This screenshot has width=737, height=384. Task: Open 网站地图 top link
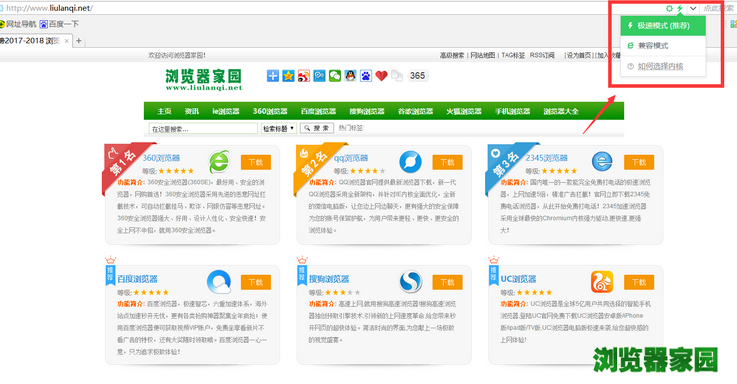pos(483,55)
